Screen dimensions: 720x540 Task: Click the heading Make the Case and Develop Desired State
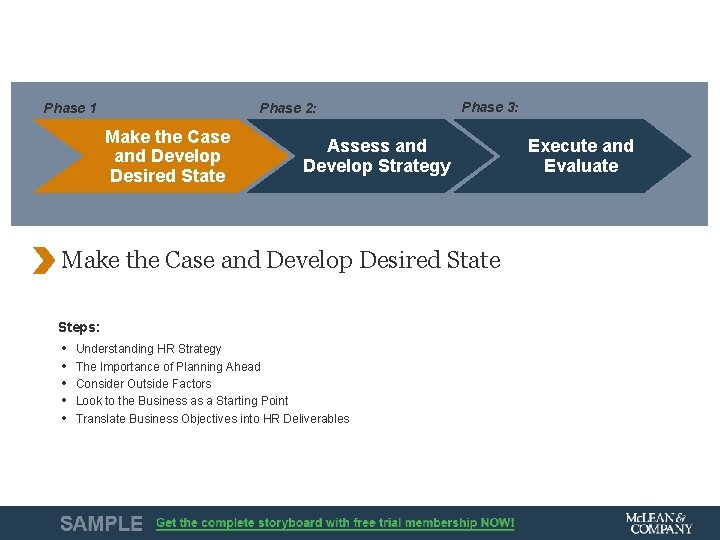(x=281, y=260)
